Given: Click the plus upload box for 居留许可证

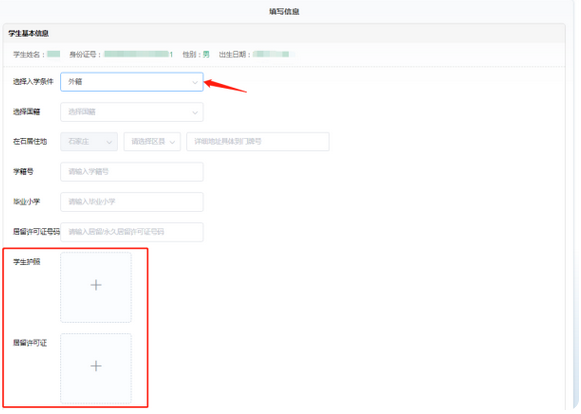Looking at the screenshot, I should [x=96, y=368].
